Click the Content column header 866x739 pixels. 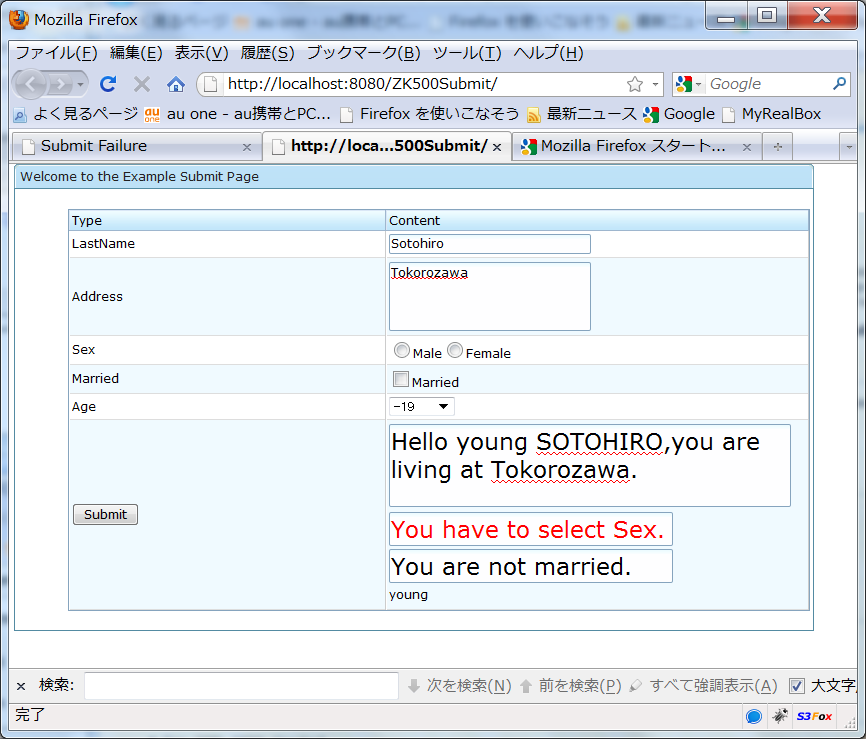click(597, 220)
